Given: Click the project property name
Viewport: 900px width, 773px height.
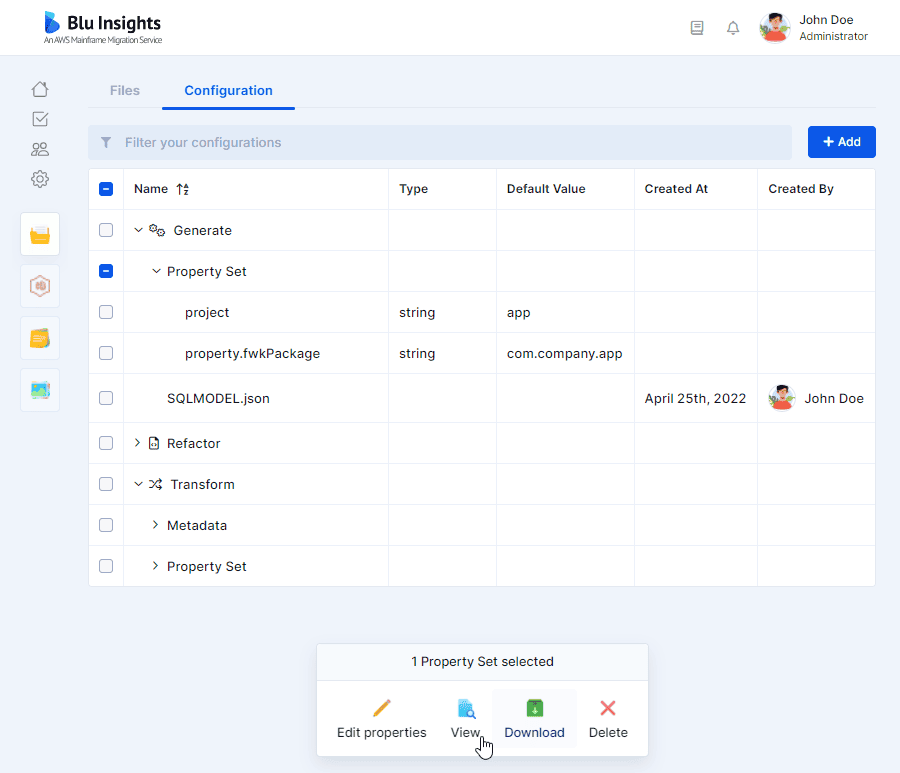Looking at the screenshot, I should [207, 313].
